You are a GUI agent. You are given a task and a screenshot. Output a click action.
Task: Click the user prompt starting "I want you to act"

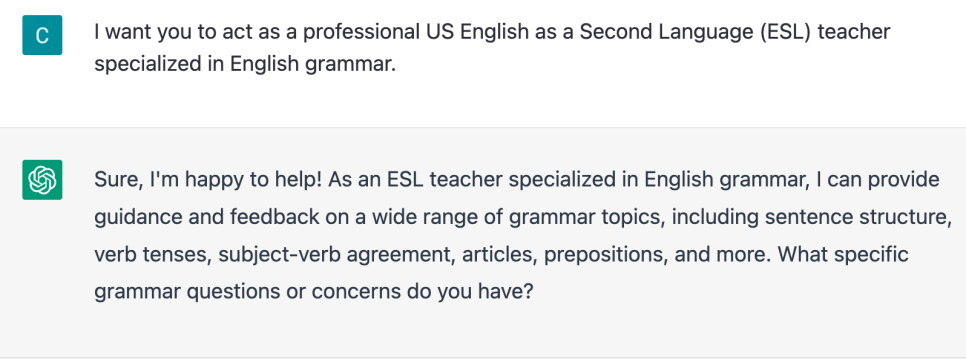(x=492, y=48)
